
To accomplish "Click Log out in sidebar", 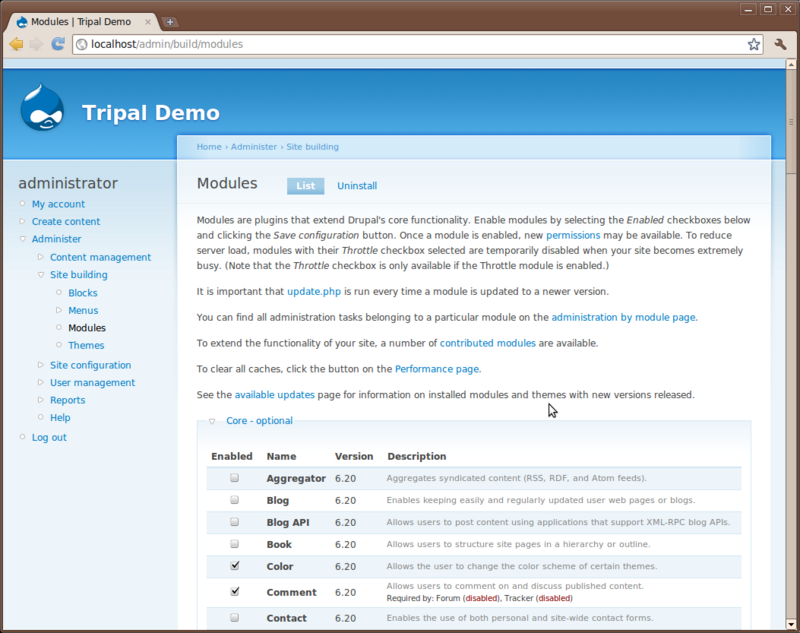I will click(x=49, y=438).
